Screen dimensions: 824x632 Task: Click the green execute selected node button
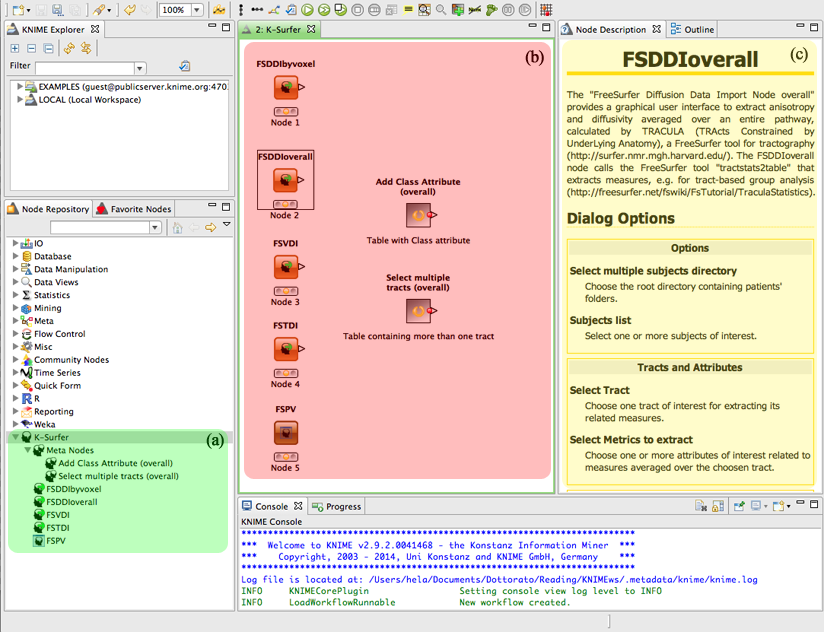pyautogui.click(x=308, y=10)
